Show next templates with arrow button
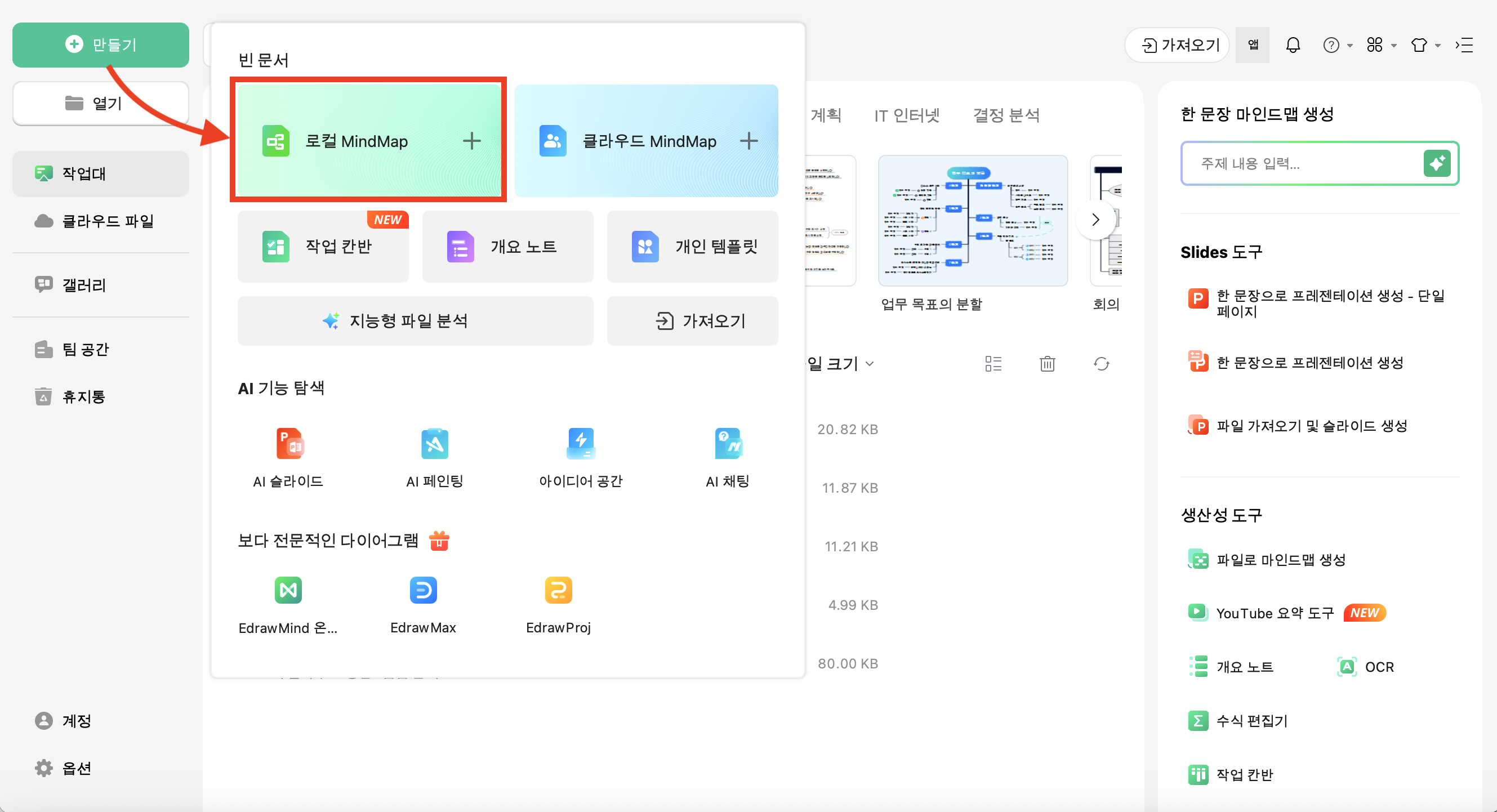Screen dimensions: 1497x812 point(1096,220)
